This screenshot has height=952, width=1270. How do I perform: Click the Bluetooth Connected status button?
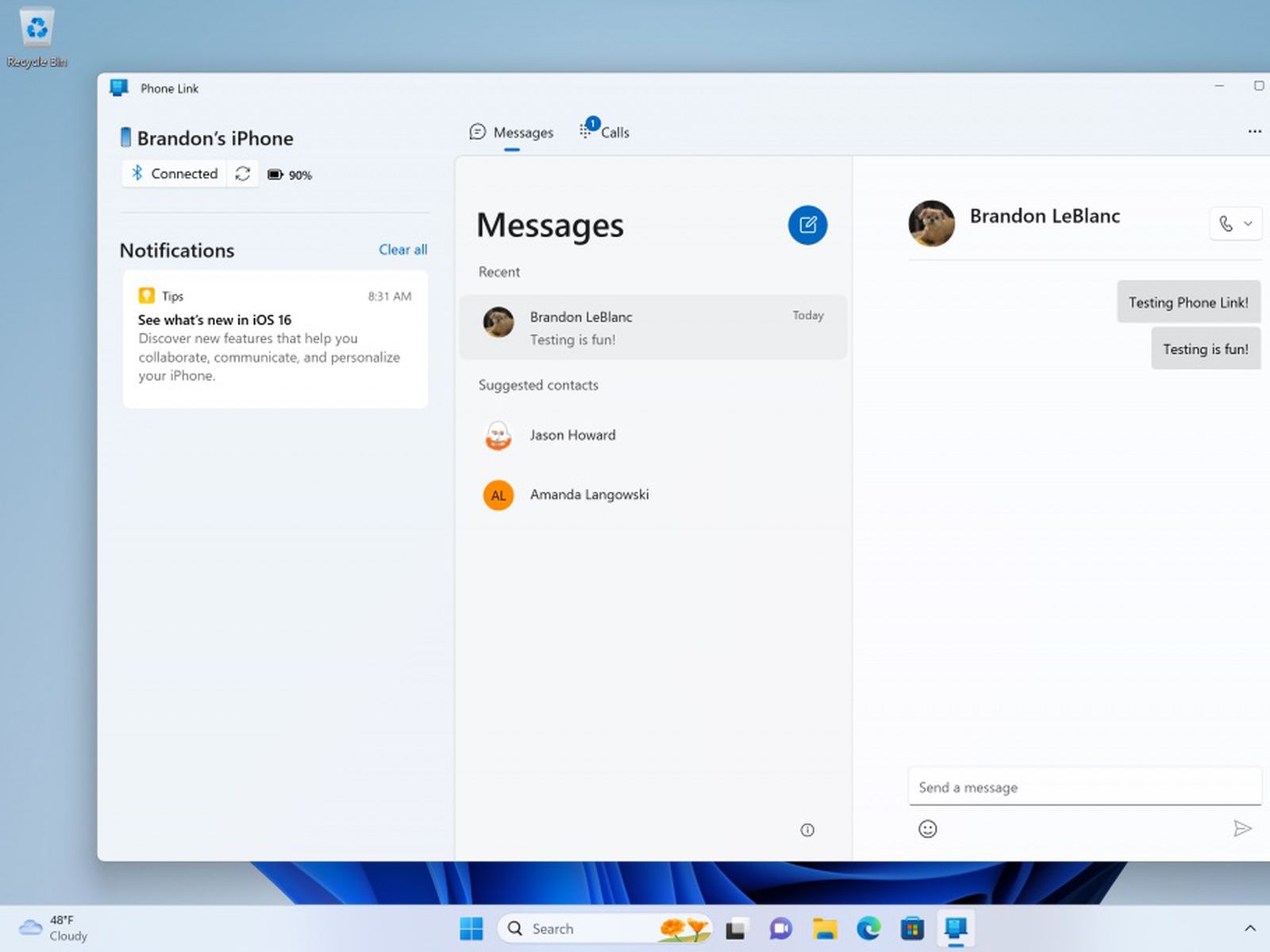[175, 174]
